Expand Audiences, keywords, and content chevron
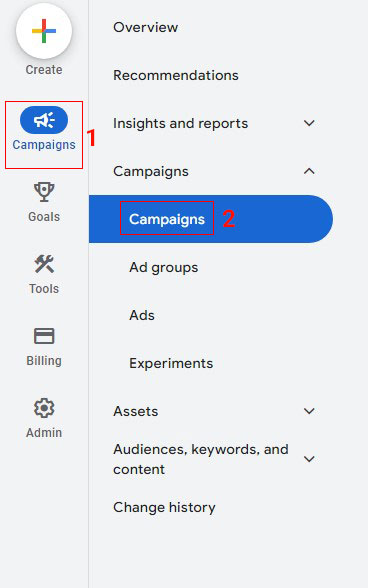This screenshot has width=368, height=588. pos(309,459)
